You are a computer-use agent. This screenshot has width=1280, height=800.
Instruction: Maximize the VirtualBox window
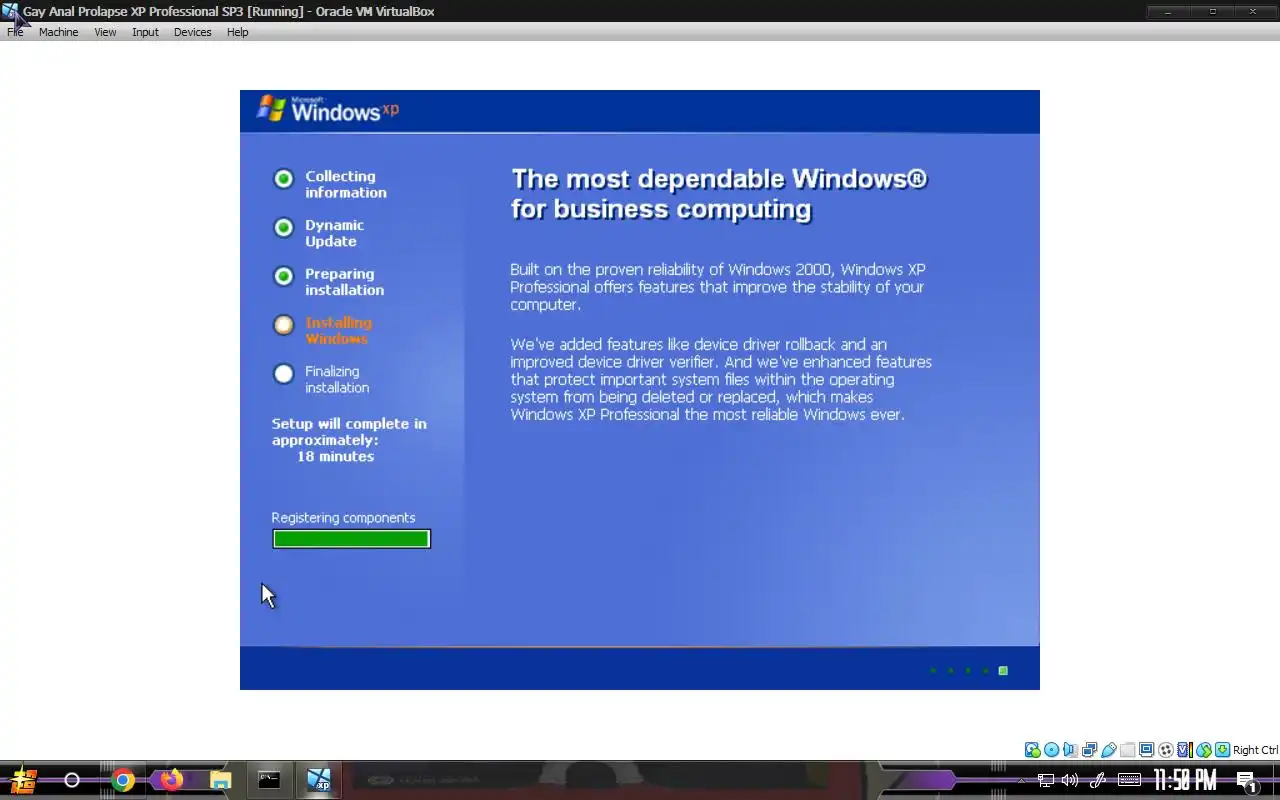[1212, 11]
